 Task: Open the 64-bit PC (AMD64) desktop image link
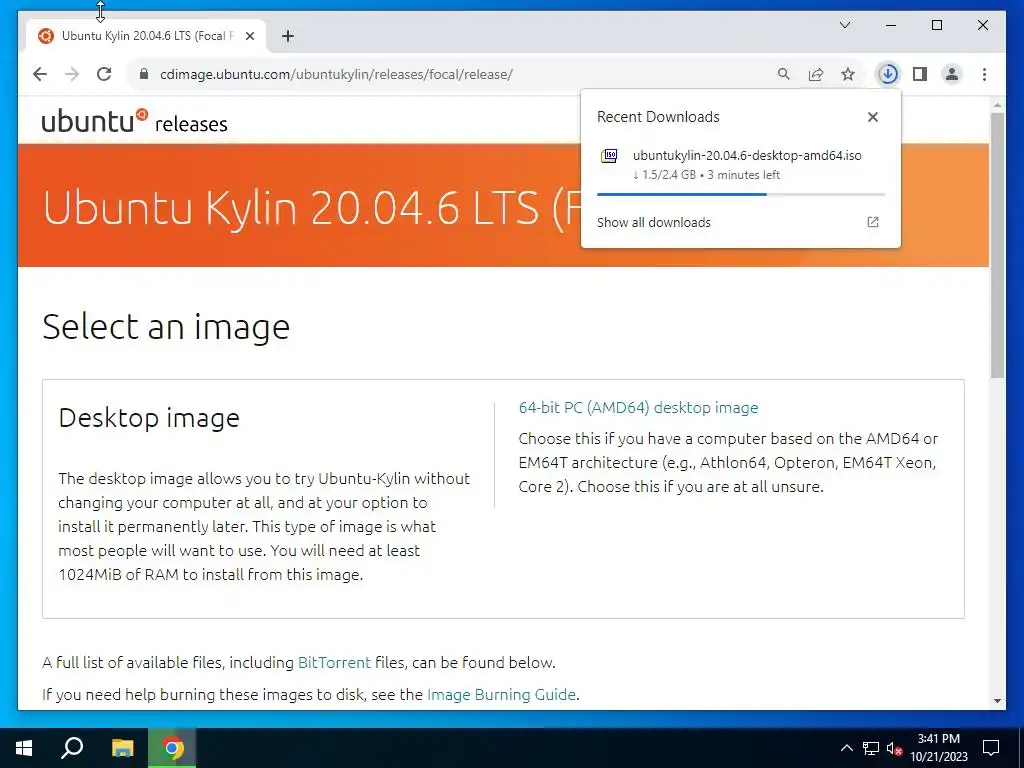638,408
